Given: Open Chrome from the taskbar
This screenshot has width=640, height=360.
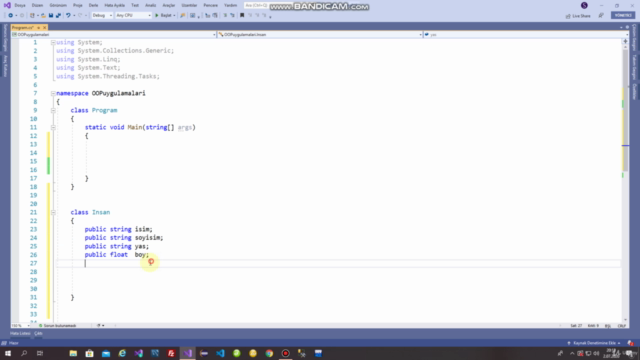Looking at the screenshot, I should click(269, 353).
